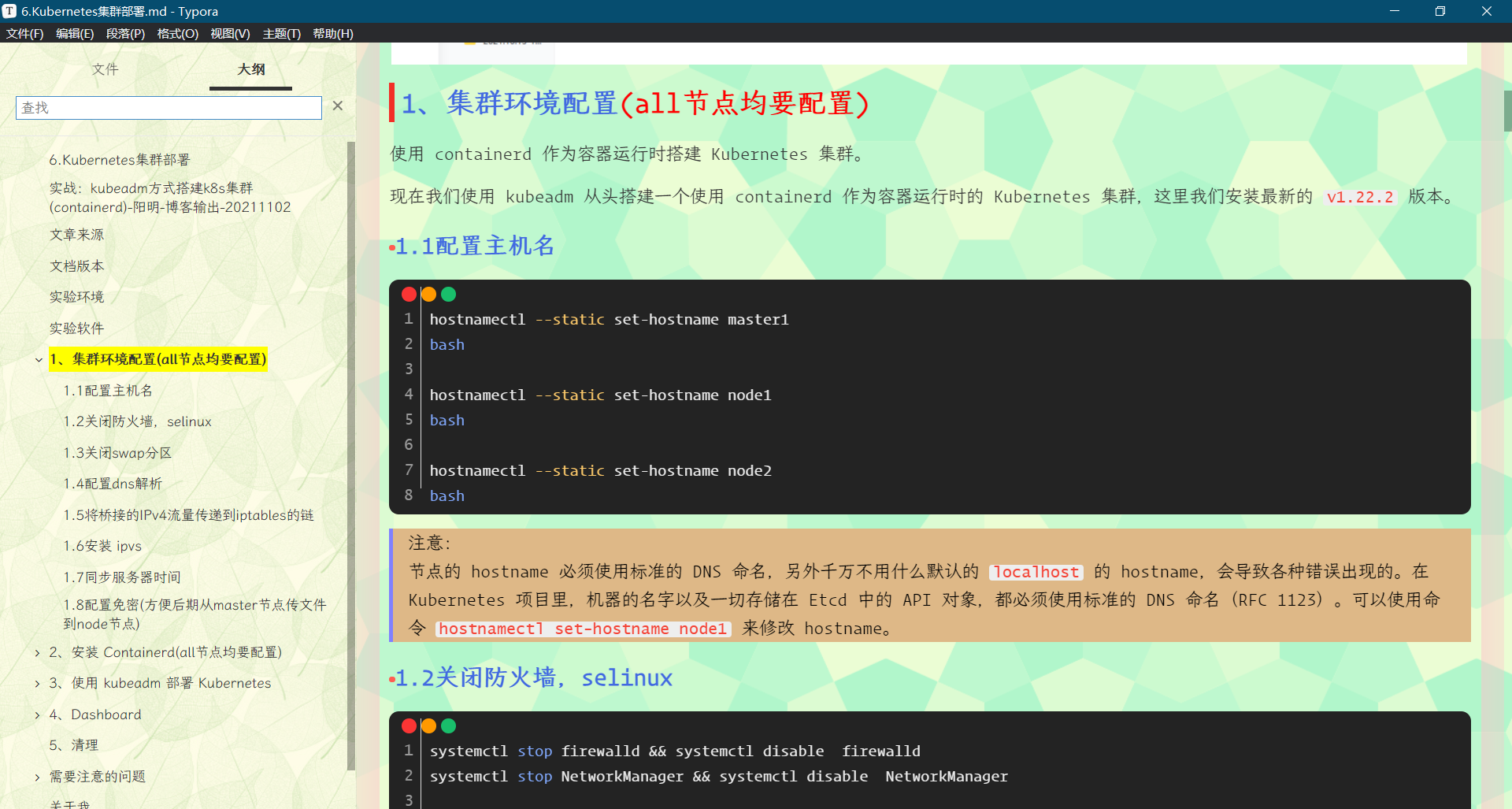Viewport: 1512px width, 809px height.
Task: Jump to 1.7同步服务器时间 in the outline
Action: tap(122, 577)
